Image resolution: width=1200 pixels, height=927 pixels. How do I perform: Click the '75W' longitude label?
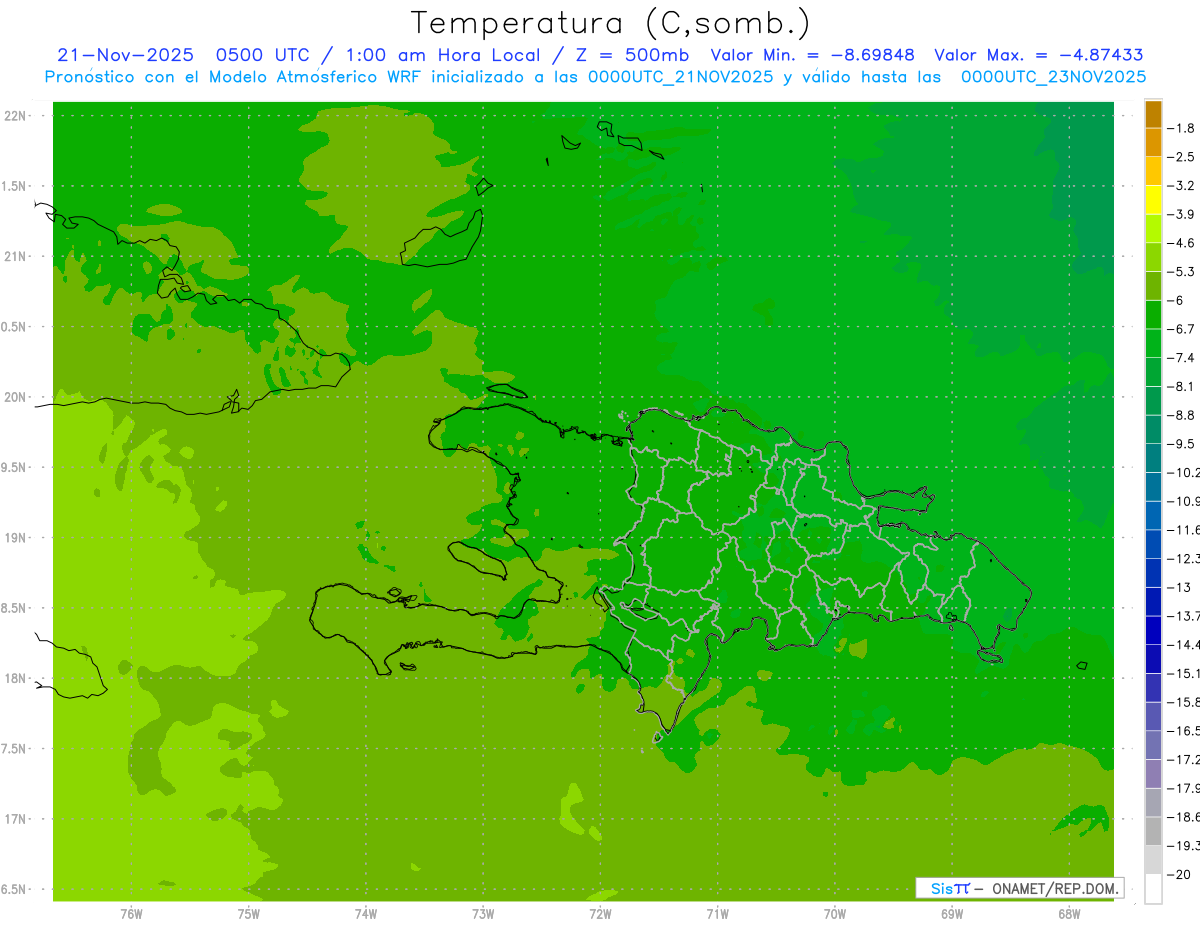(248, 914)
